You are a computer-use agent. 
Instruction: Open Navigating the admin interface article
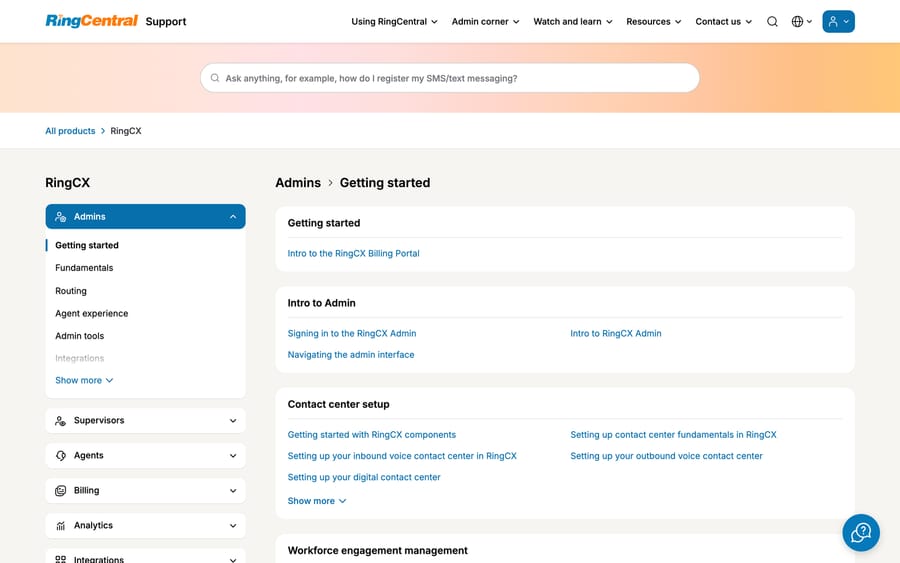(351, 355)
